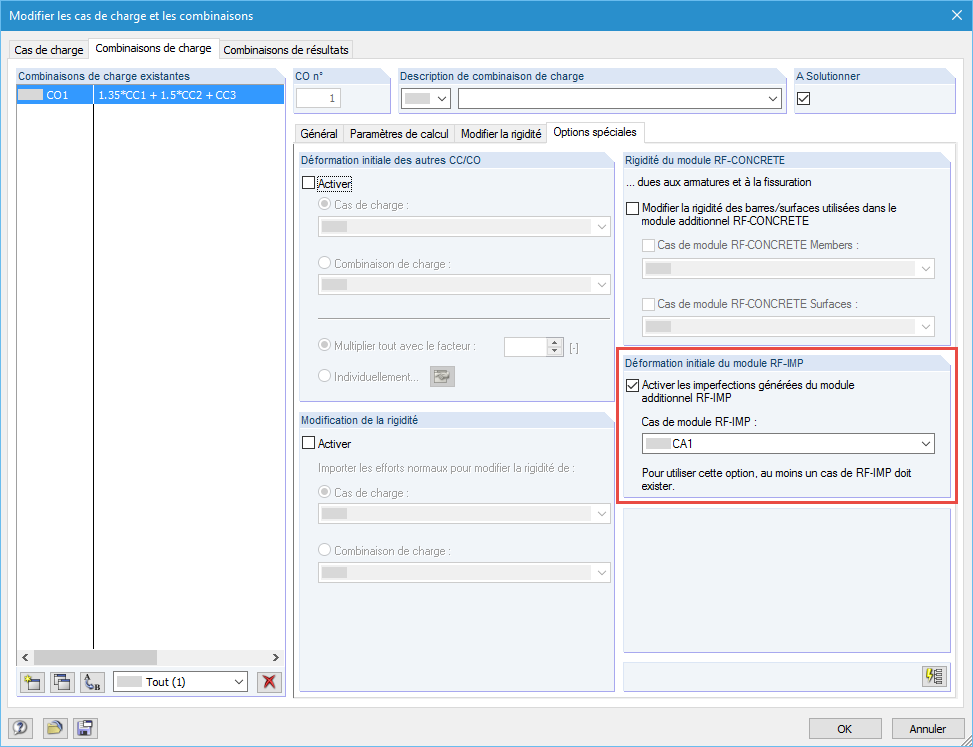Switch to the Combinaisons de charge tab
973x747 pixels.
[153, 48]
